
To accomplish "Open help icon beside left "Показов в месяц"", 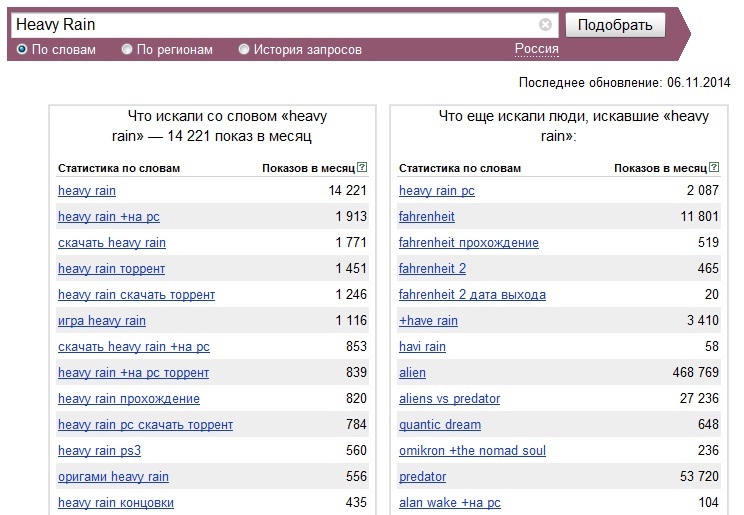I will 362,167.
